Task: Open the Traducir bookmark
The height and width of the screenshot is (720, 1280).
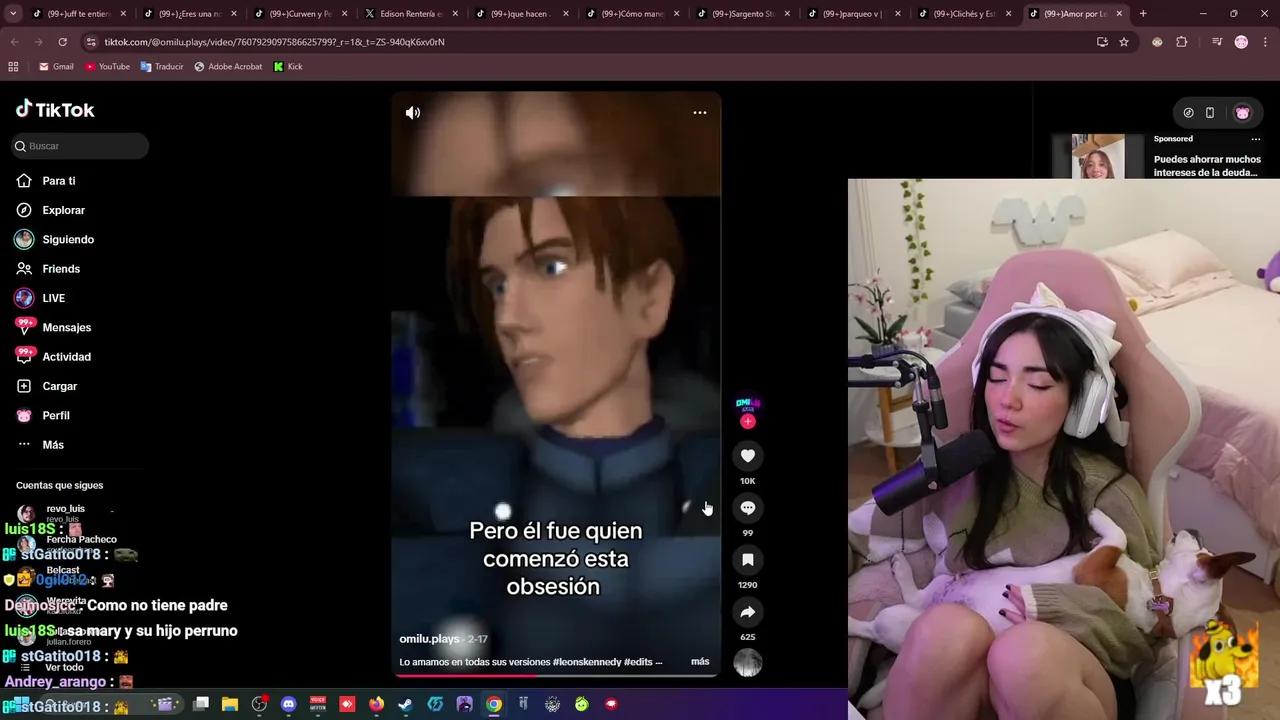Action: click(x=162, y=67)
